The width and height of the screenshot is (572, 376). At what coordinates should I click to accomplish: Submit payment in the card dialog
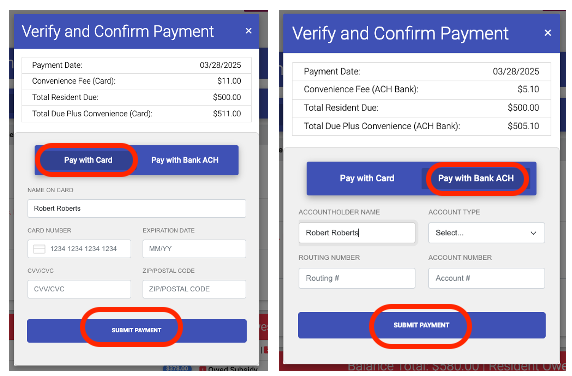[137, 330]
